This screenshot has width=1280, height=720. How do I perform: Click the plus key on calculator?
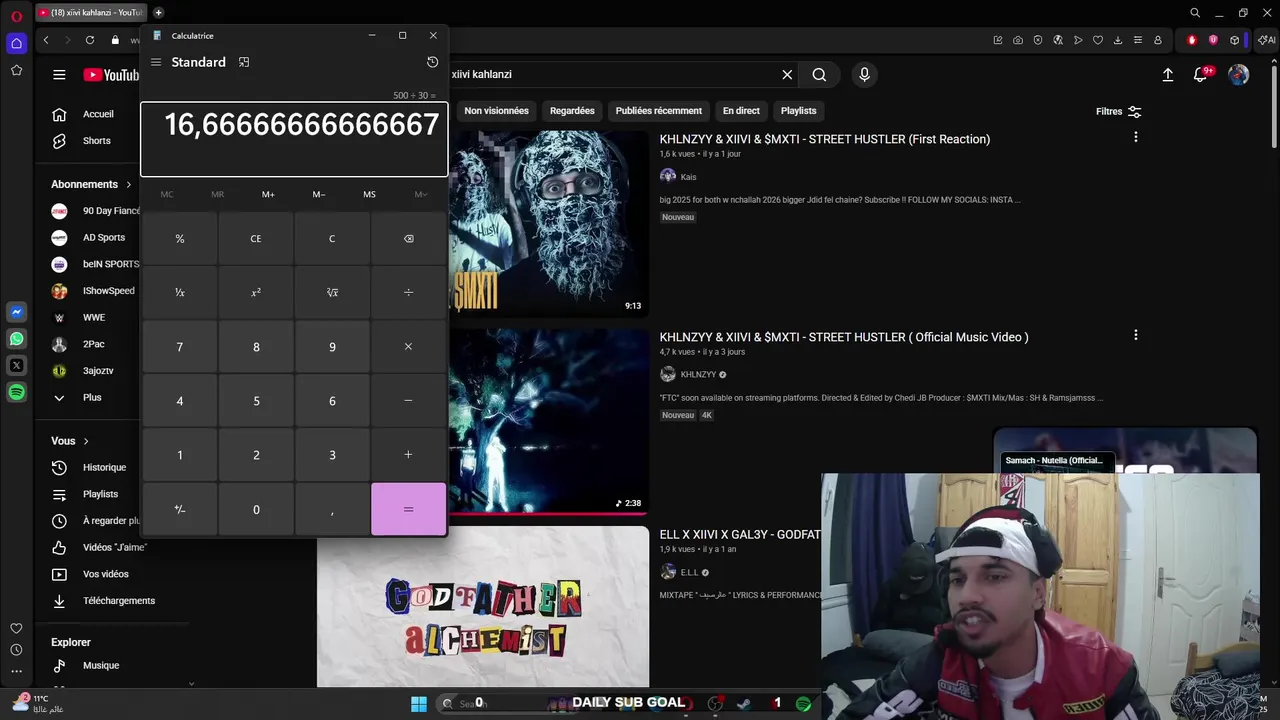point(408,455)
